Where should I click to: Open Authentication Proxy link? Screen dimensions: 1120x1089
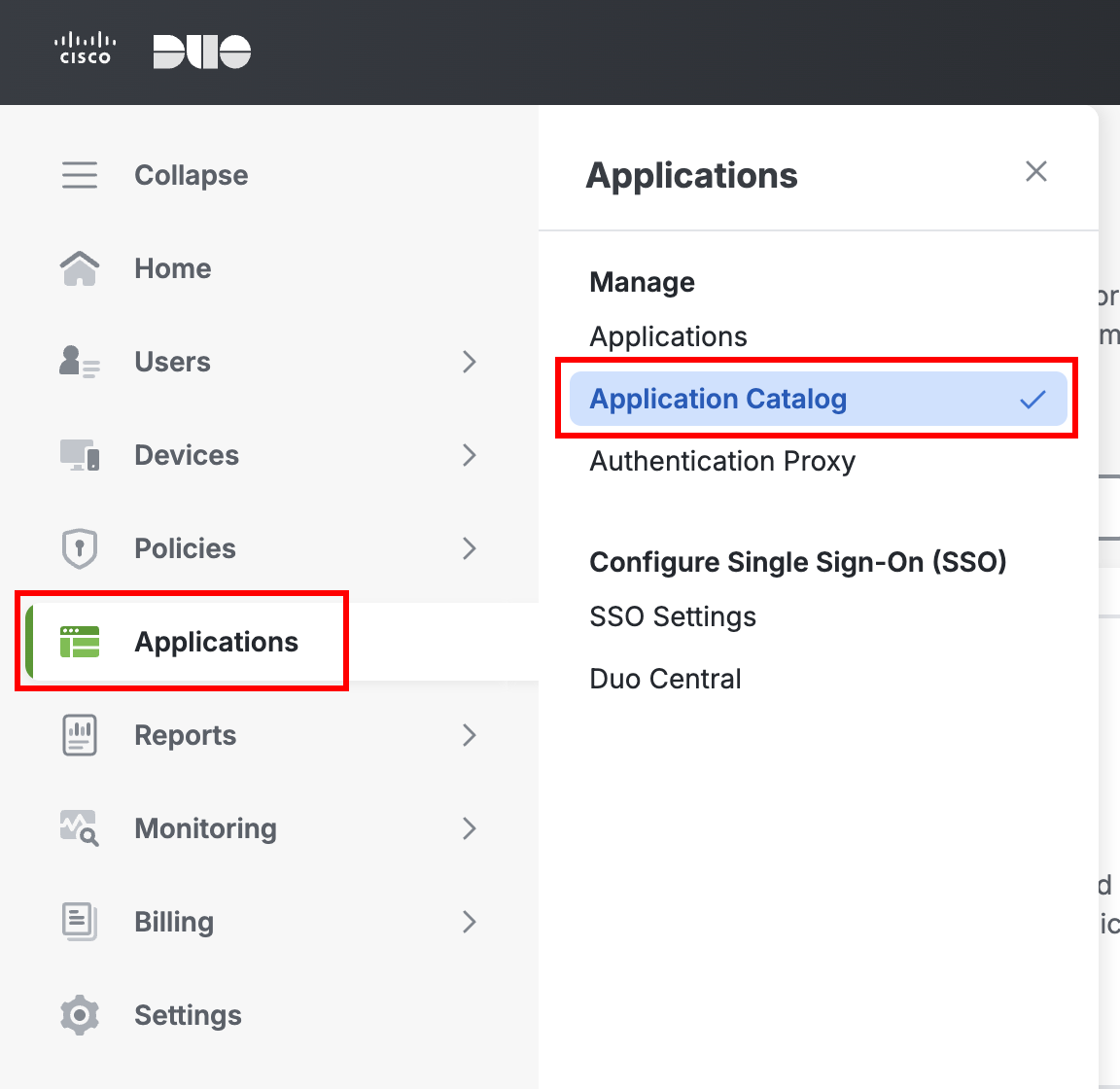(x=722, y=462)
